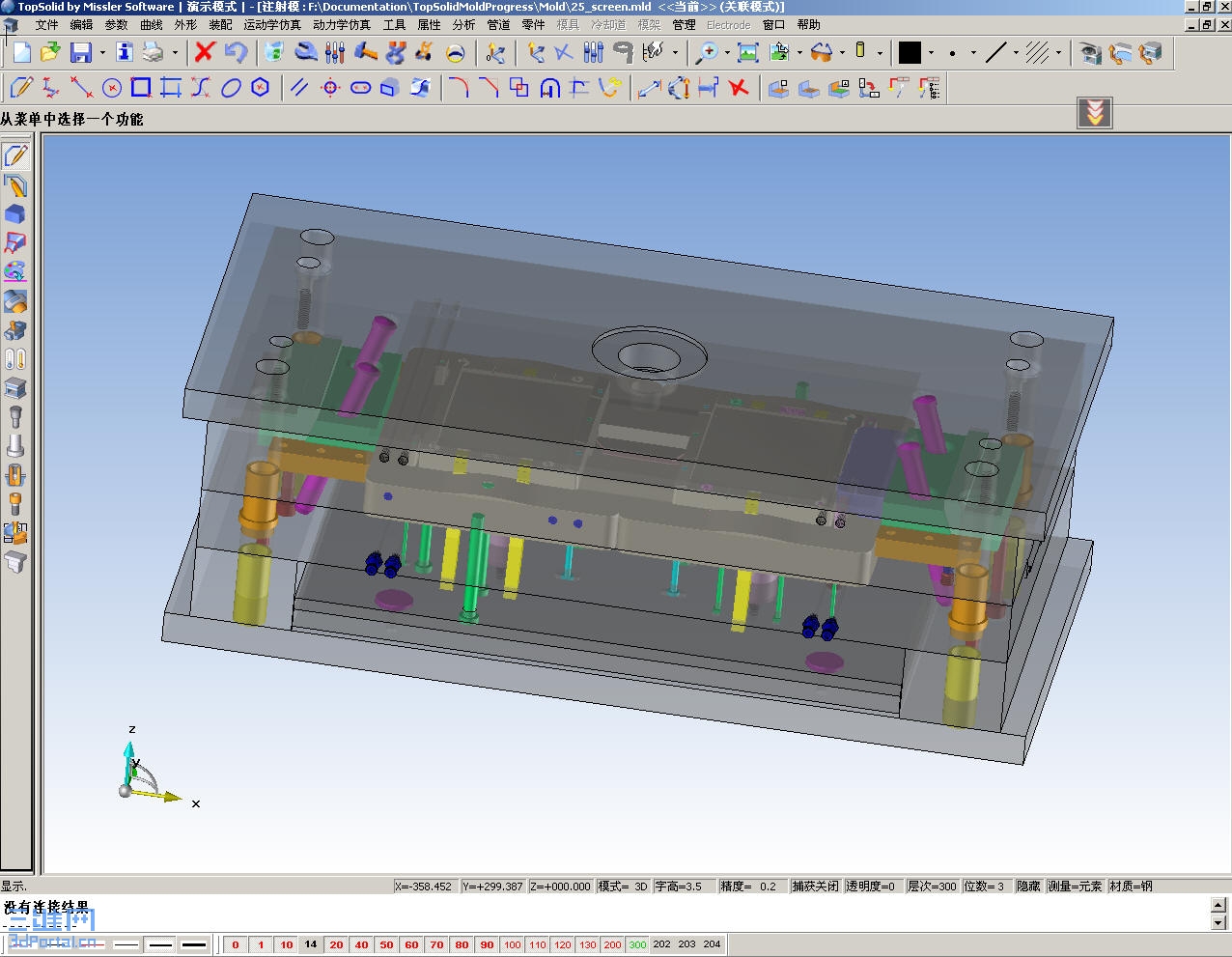Click the undo arrow icon
The height and width of the screenshot is (957, 1232).
click(x=236, y=52)
